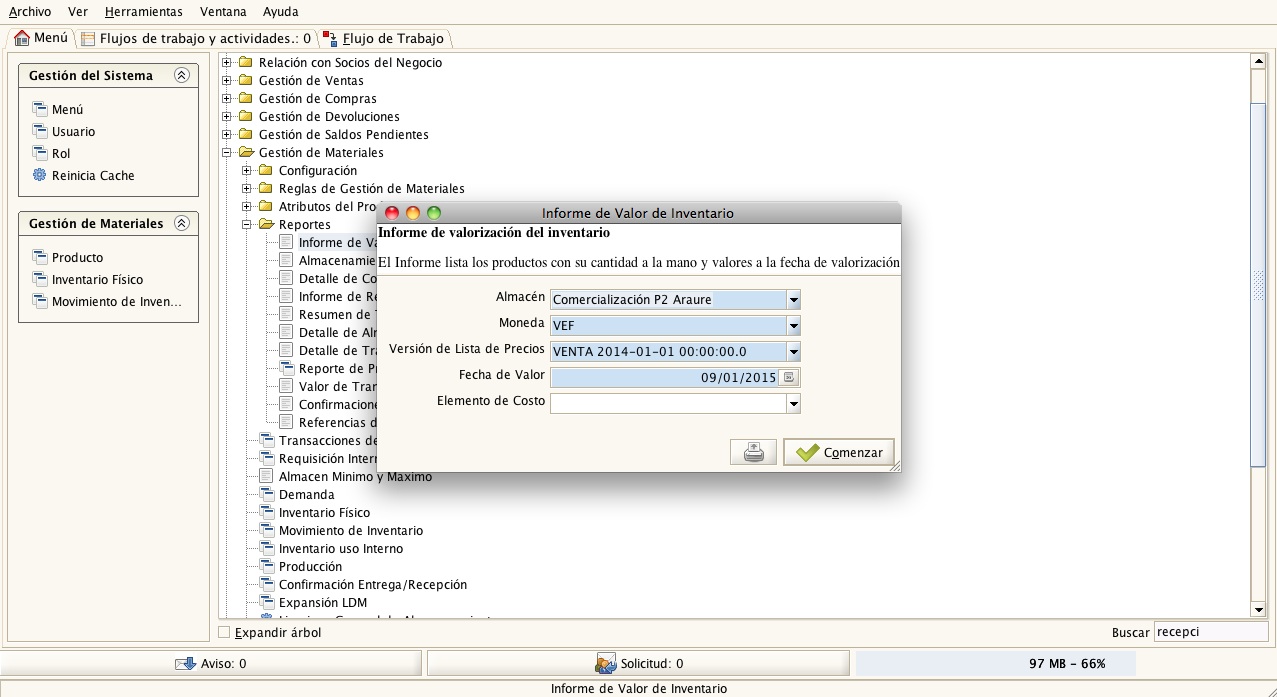Viewport: 1277px width, 697px height.
Task: Expand Reglas de Gestión de Materiales node
Action: pos(247,188)
